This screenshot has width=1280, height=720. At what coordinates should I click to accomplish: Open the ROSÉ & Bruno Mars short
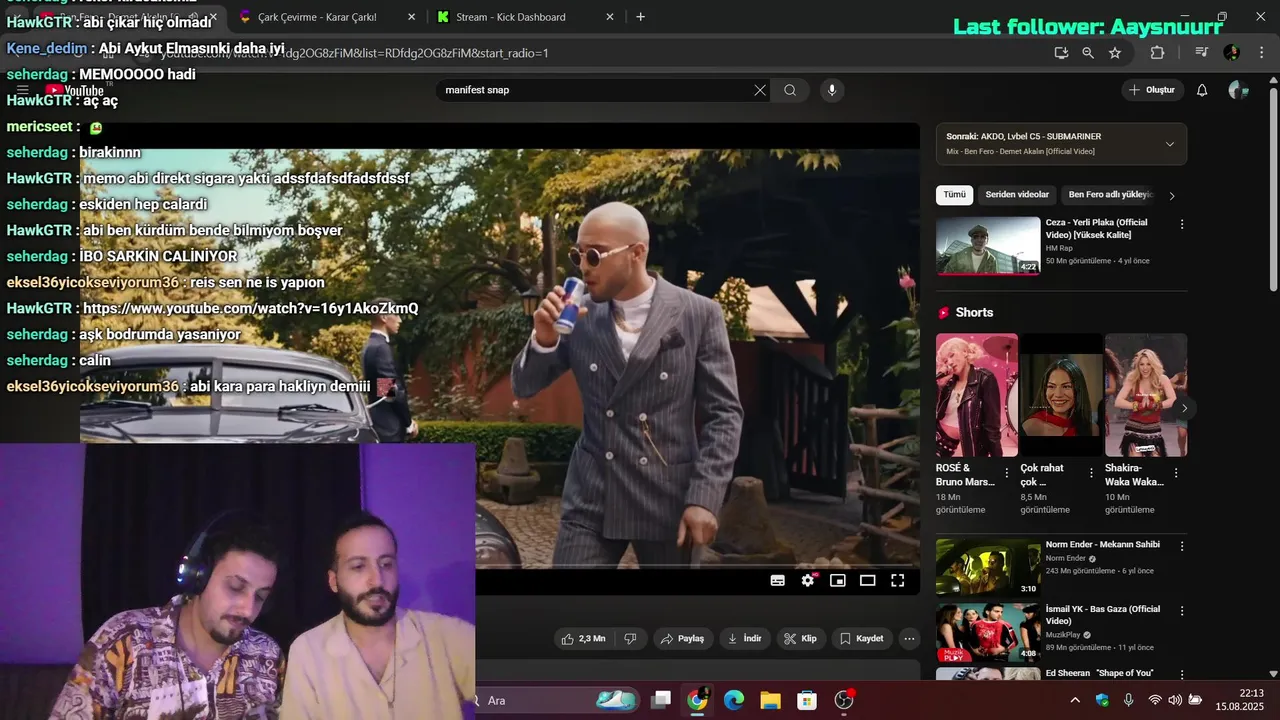pyautogui.click(x=977, y=395)
